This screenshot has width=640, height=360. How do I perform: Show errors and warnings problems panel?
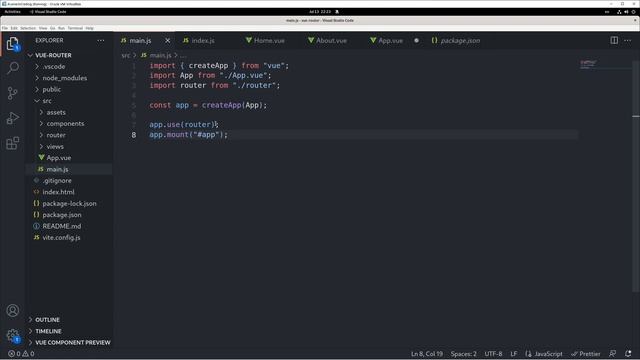pyautogui.click(x=22, y=354)
